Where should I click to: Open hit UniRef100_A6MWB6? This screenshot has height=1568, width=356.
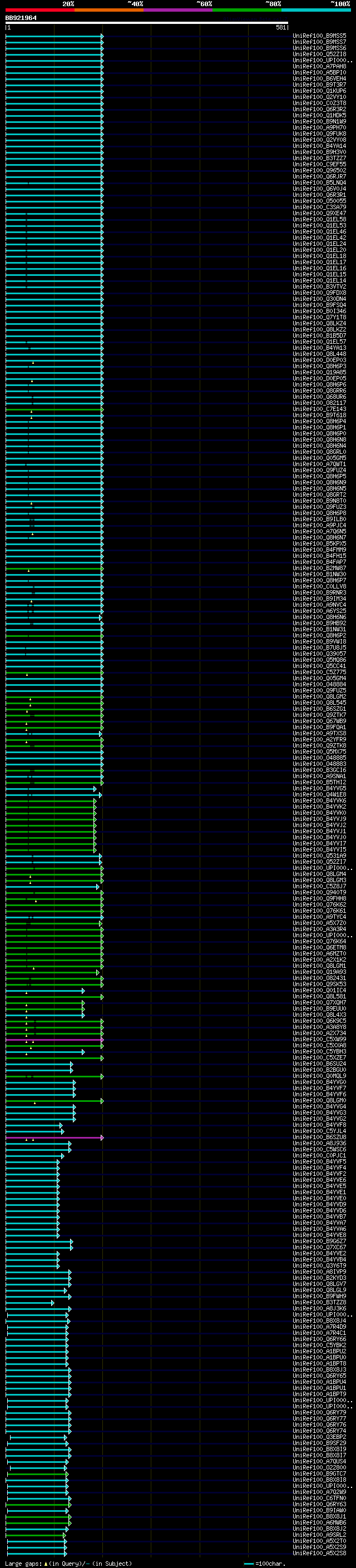(319, 1522)
